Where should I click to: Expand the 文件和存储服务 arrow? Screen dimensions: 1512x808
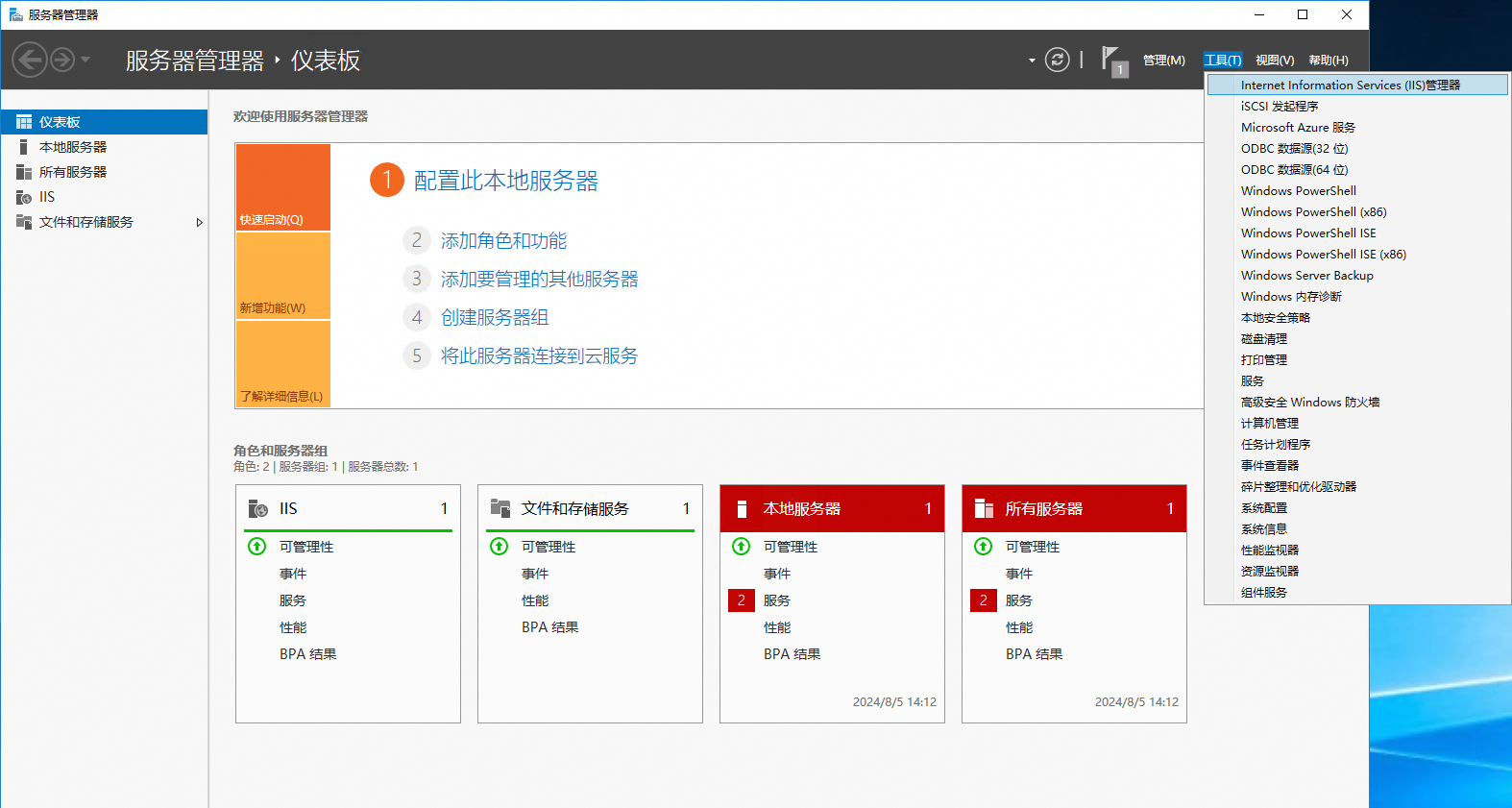pyautogui.click(x=199, y=222)
